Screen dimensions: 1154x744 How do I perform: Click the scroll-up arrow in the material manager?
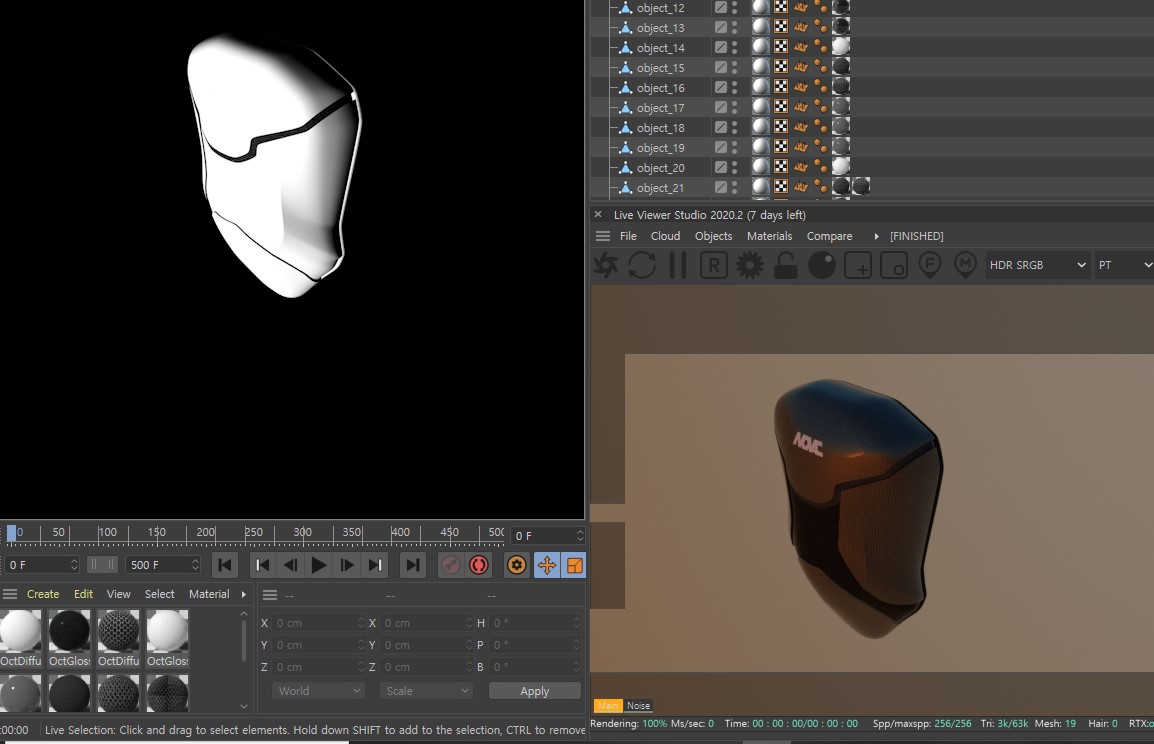pos(244,614)
